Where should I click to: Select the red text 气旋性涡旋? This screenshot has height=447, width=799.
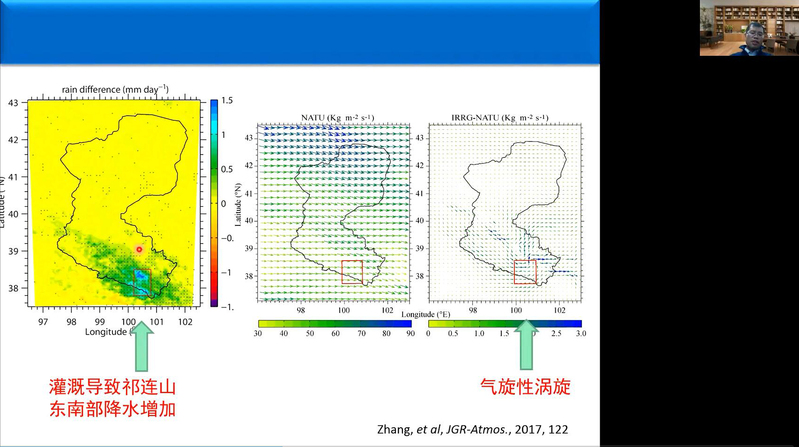[526, 387]
